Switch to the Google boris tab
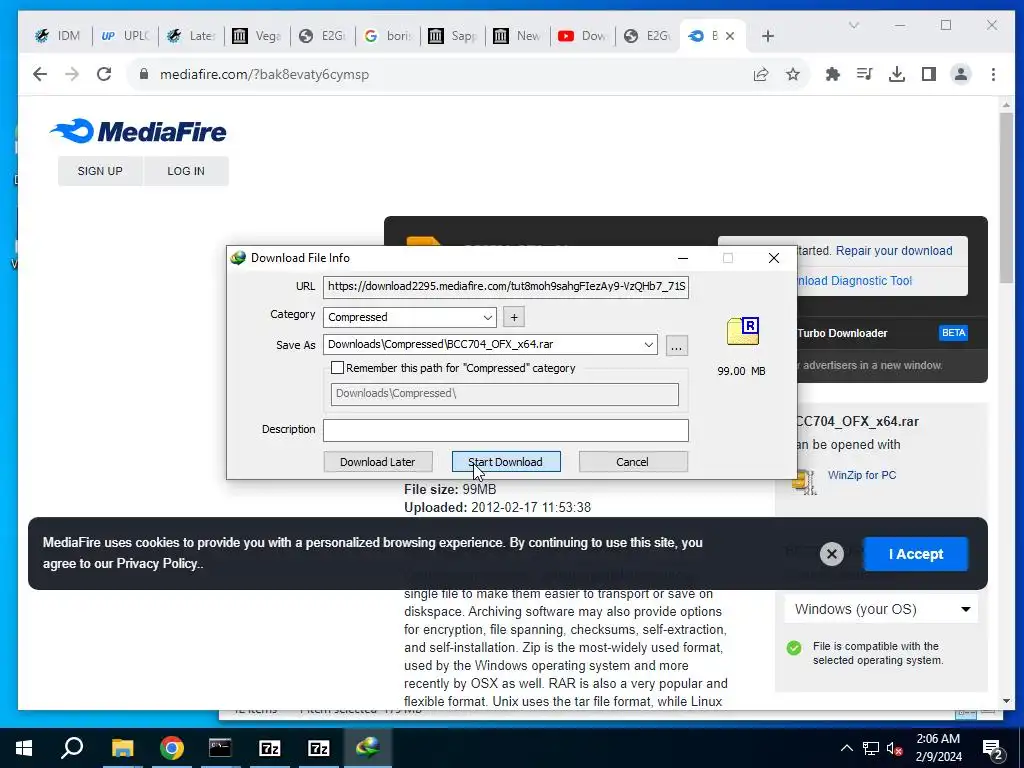 click(388, 36)
